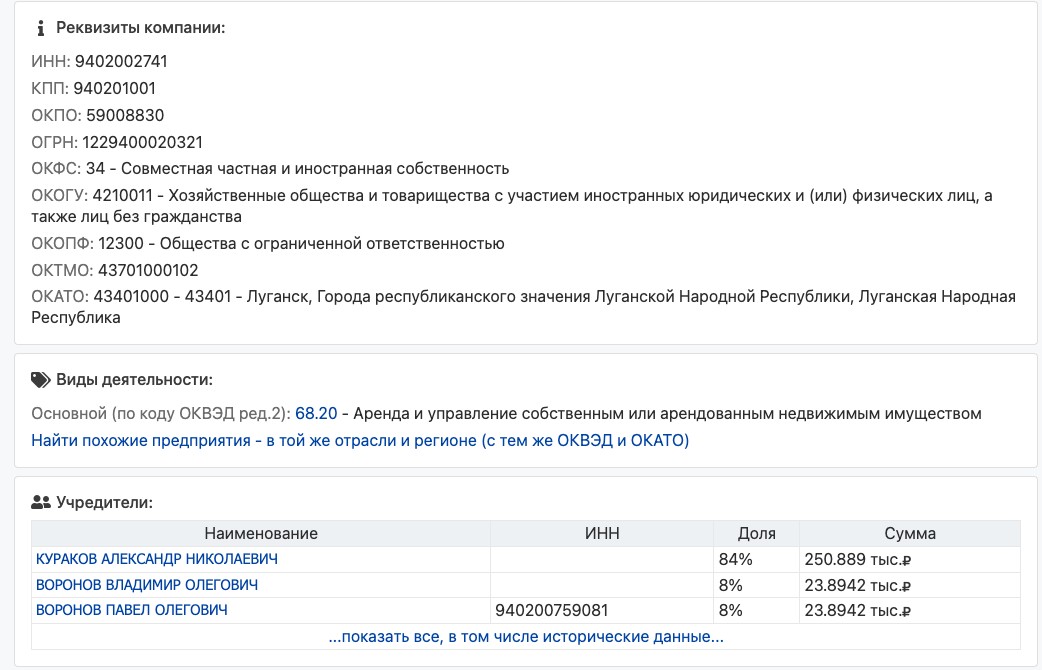Click the ИНН value 9402002741
Image resolution: width=1042 pixels, height=670 pixels.
[114, 62]
